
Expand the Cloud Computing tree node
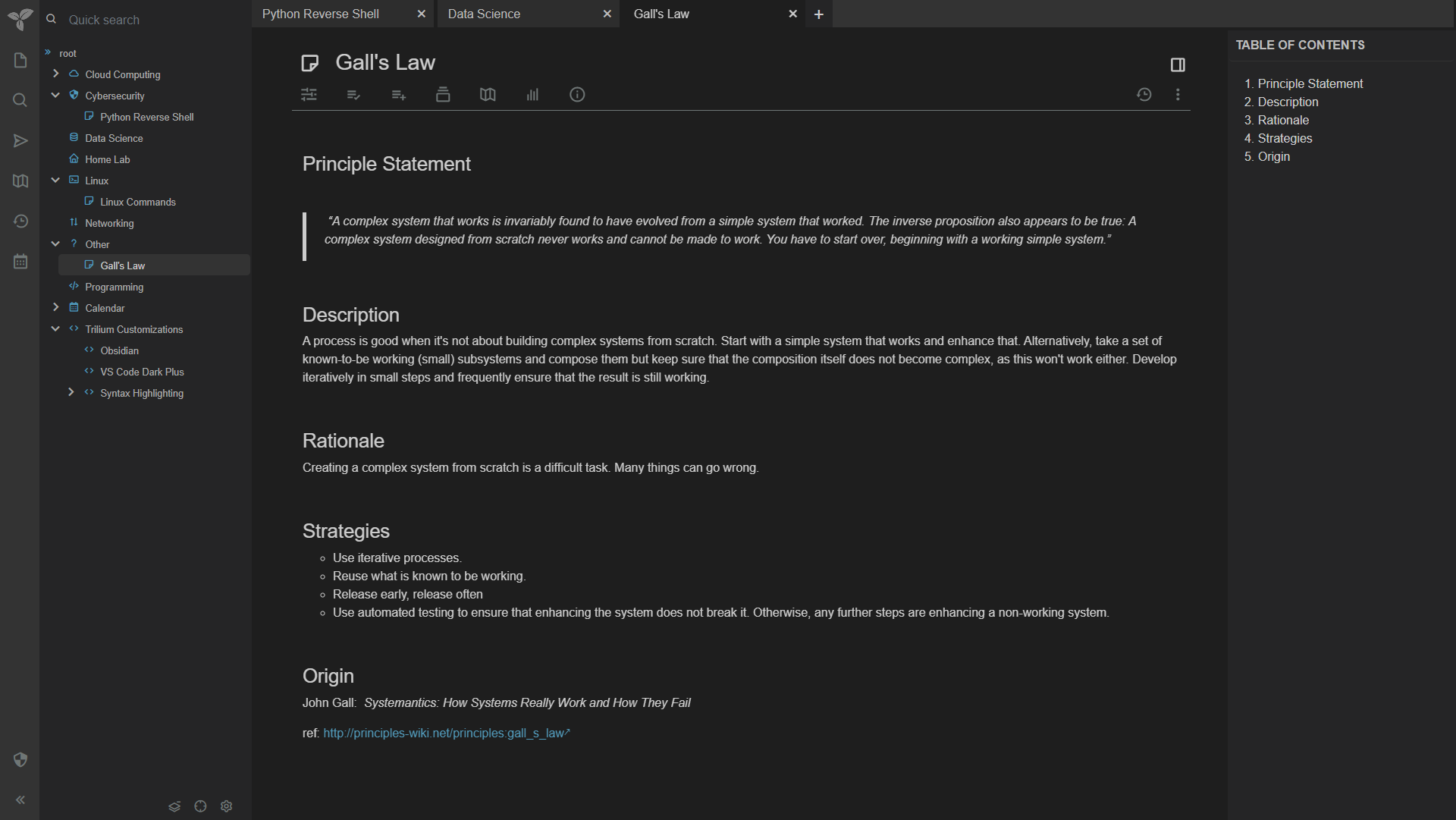coord(55,74)
